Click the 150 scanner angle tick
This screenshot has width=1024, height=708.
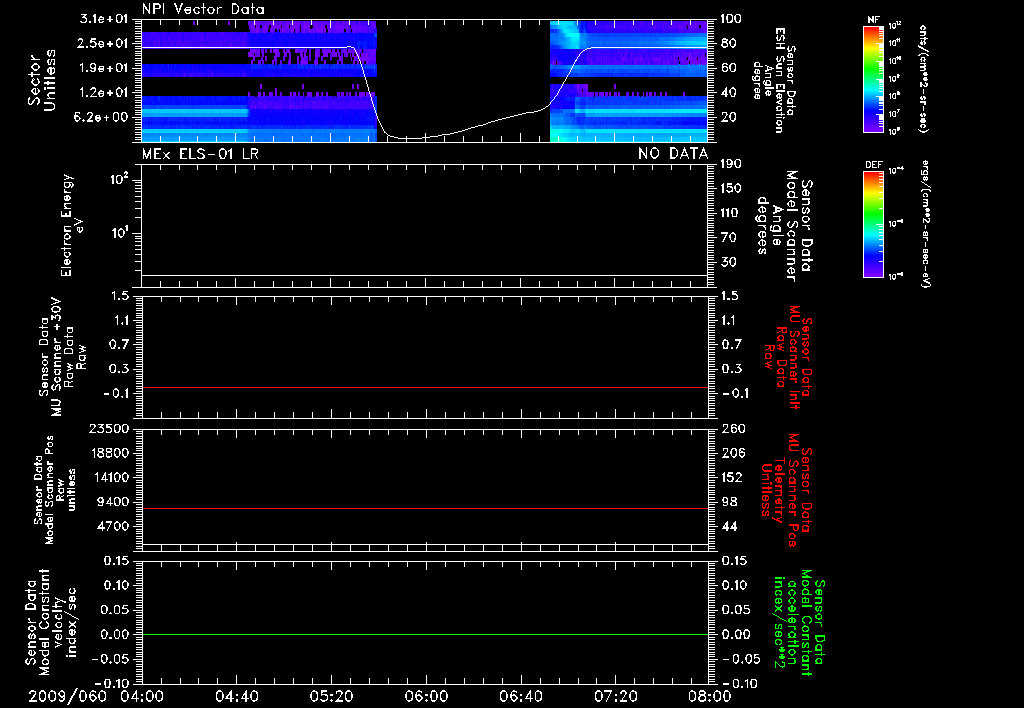[x=733, y=189]
